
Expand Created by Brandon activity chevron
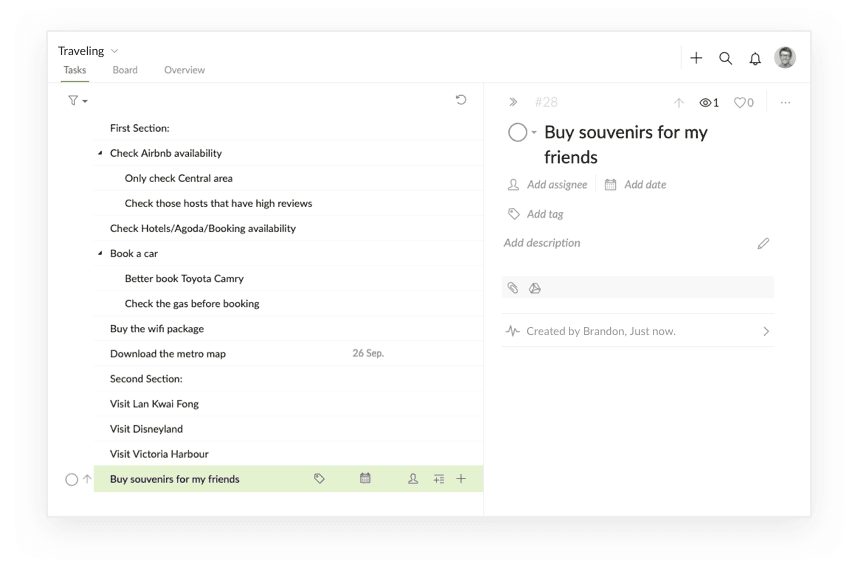[766, 331]
